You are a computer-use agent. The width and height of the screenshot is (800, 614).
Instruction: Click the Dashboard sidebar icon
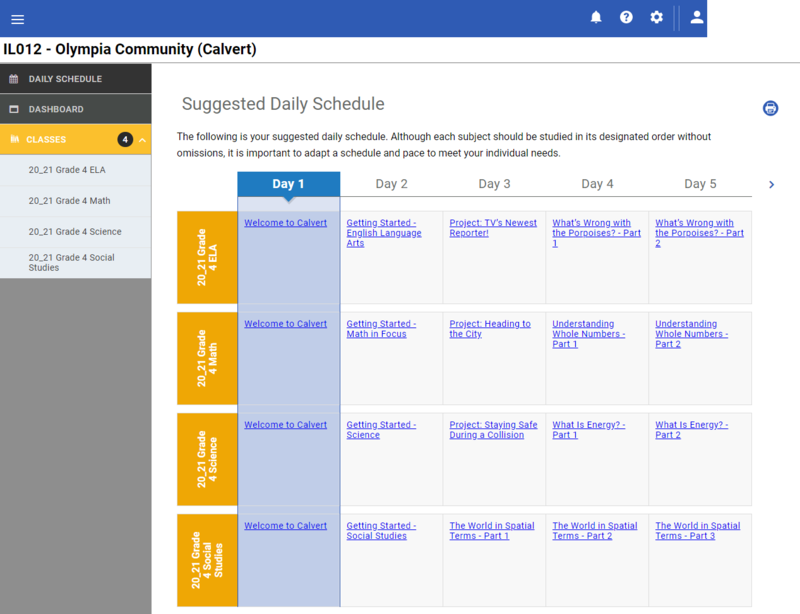[14, 109]
